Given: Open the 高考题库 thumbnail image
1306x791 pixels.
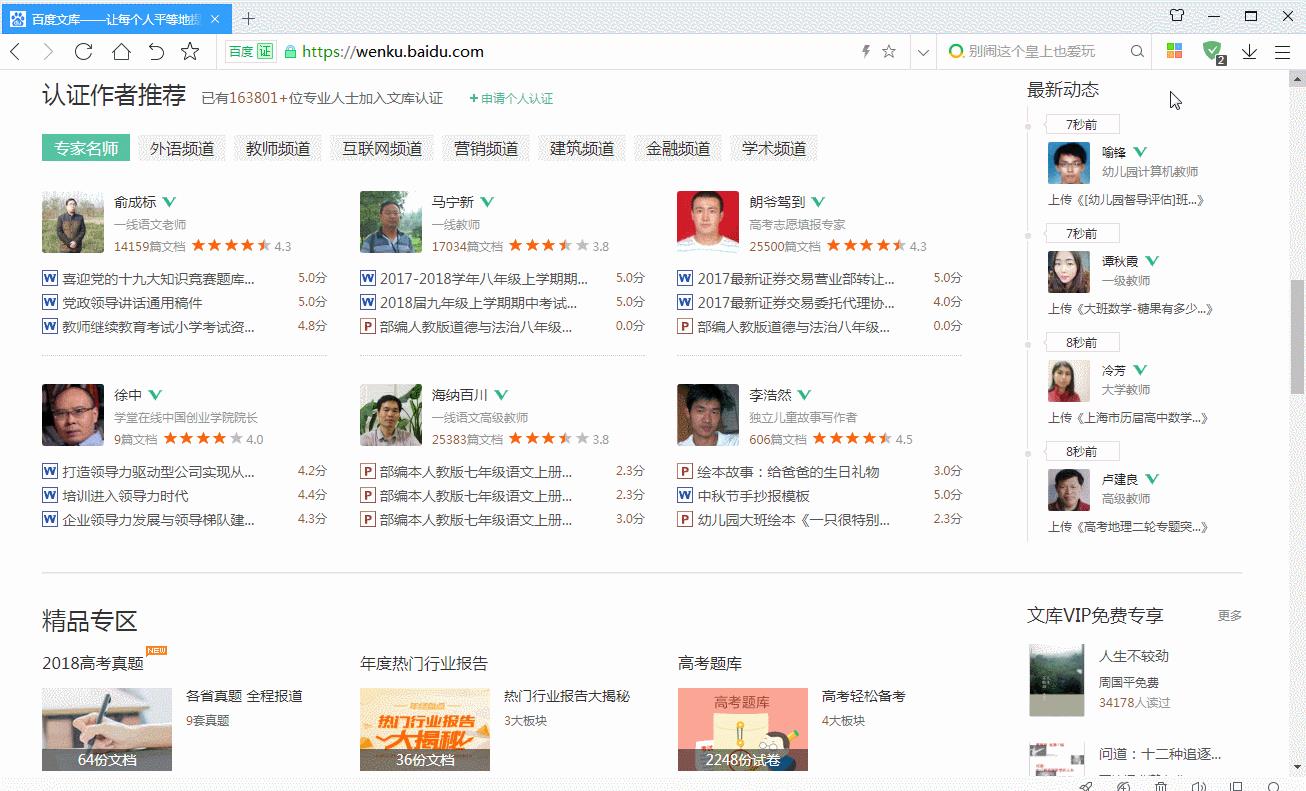Looking at the screenshot, I should pos(742,729).
